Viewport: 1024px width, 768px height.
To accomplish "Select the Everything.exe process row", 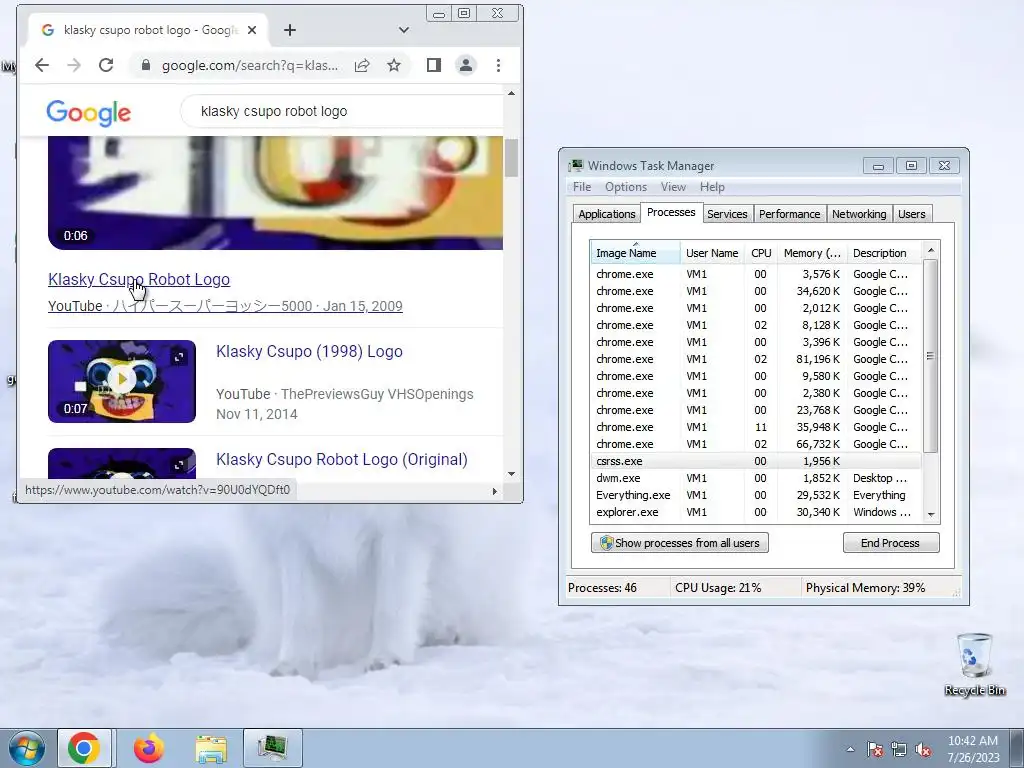I will click(756, 495).
